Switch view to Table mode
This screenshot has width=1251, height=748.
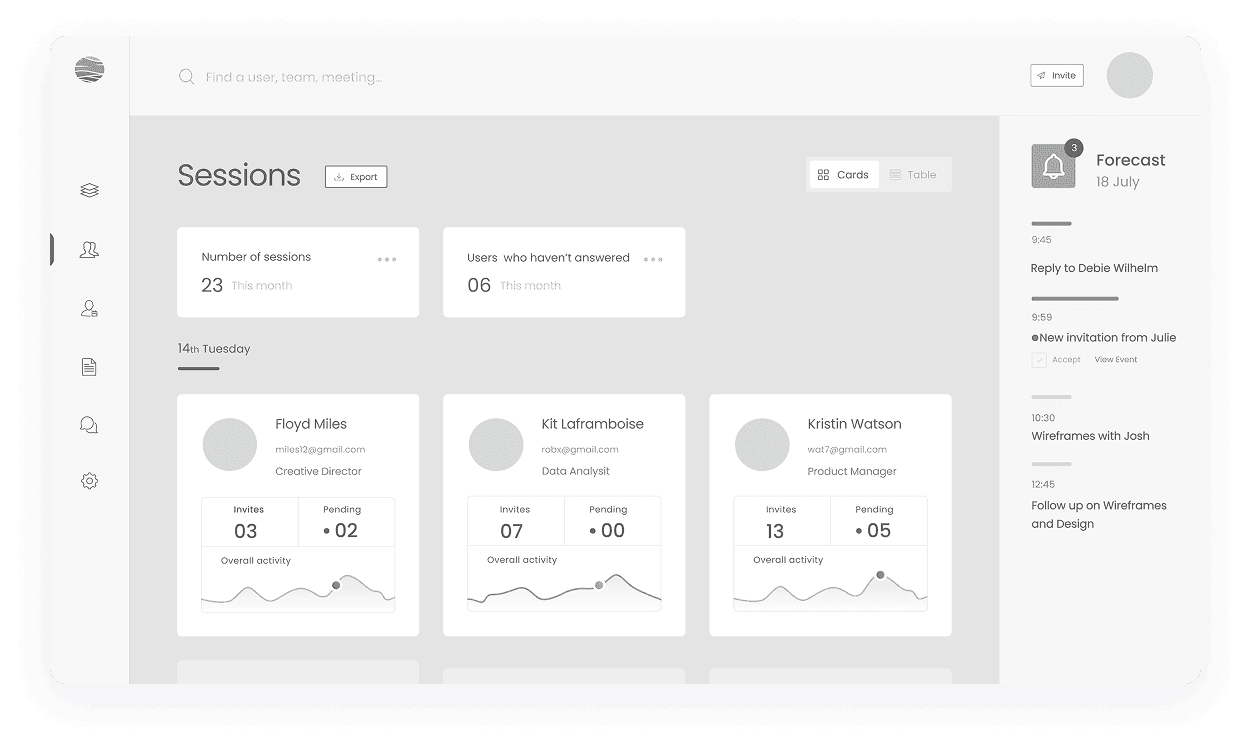[x=913, y=174]
